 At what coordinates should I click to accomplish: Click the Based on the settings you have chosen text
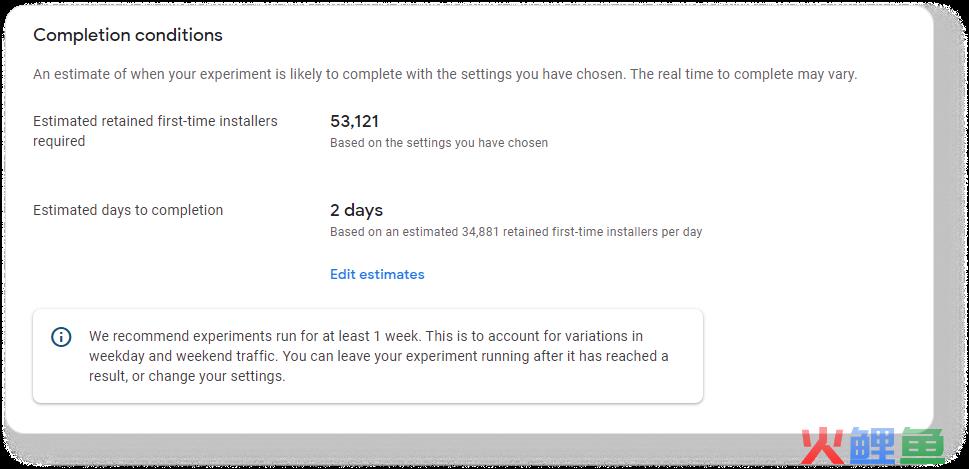439,143
